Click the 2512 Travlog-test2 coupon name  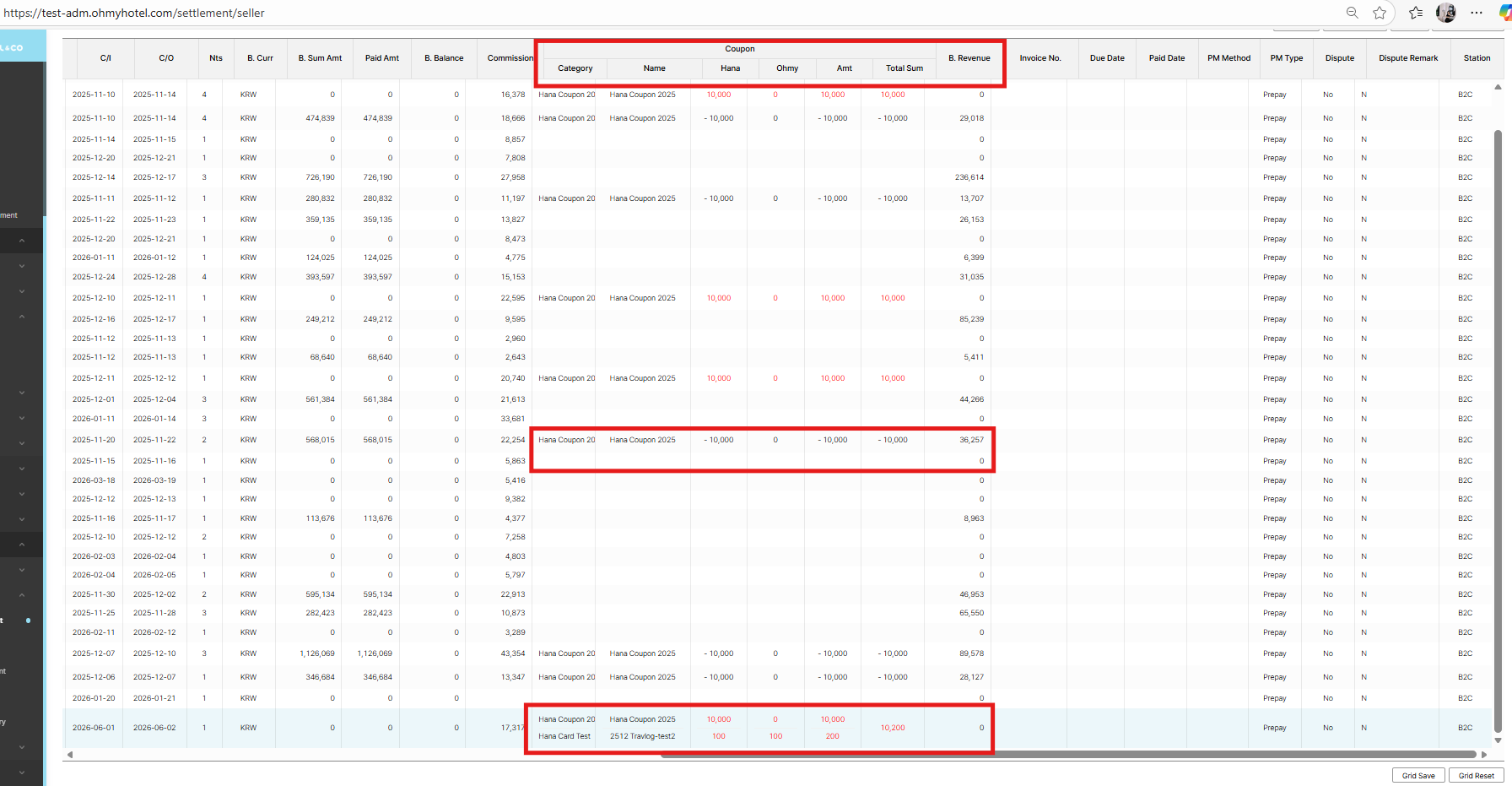pyautogui.click(x=643, y=736)
